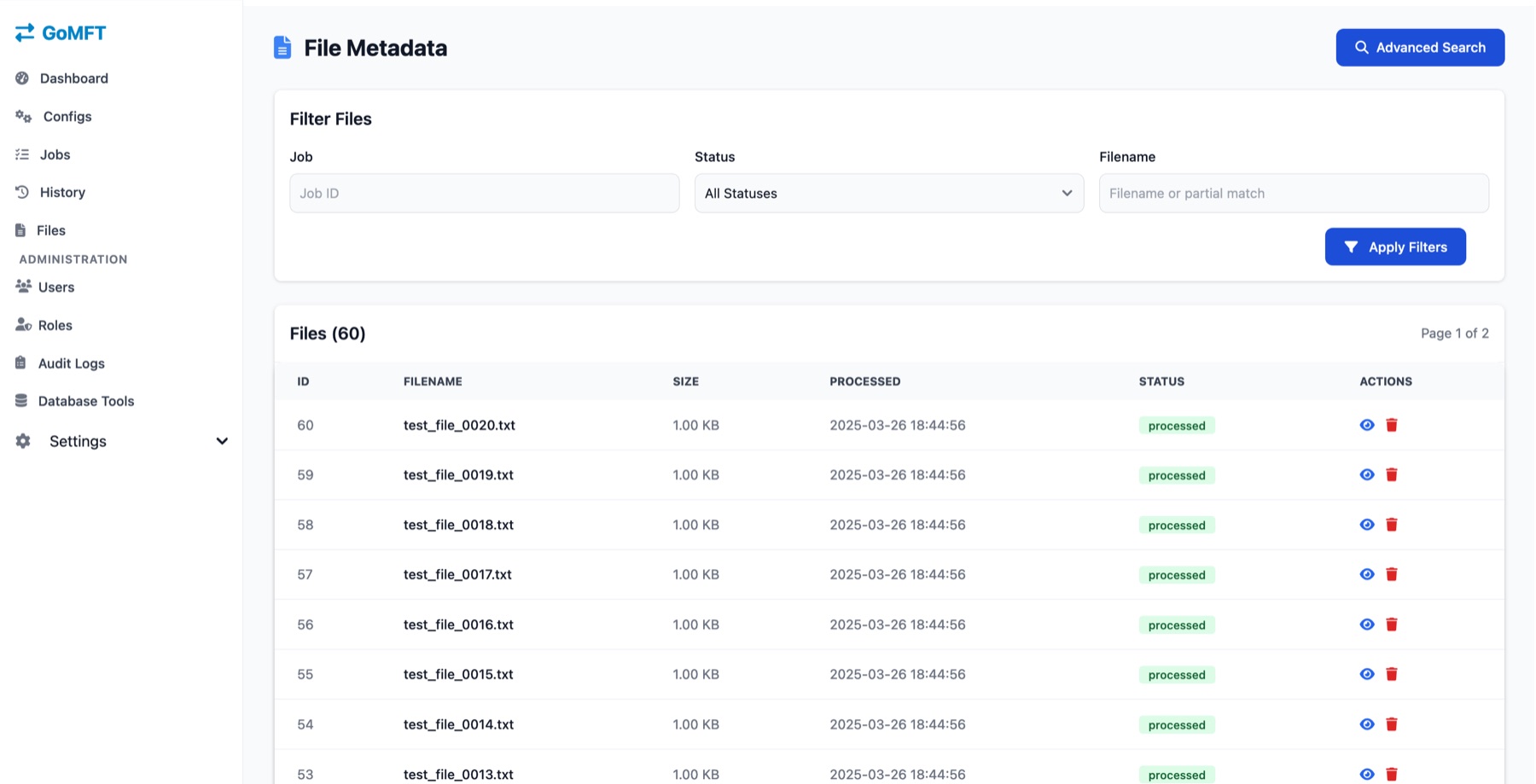Screen dimensions: 1536x784
Task: Click the Settings gear icon
Action: click(23, 441)
